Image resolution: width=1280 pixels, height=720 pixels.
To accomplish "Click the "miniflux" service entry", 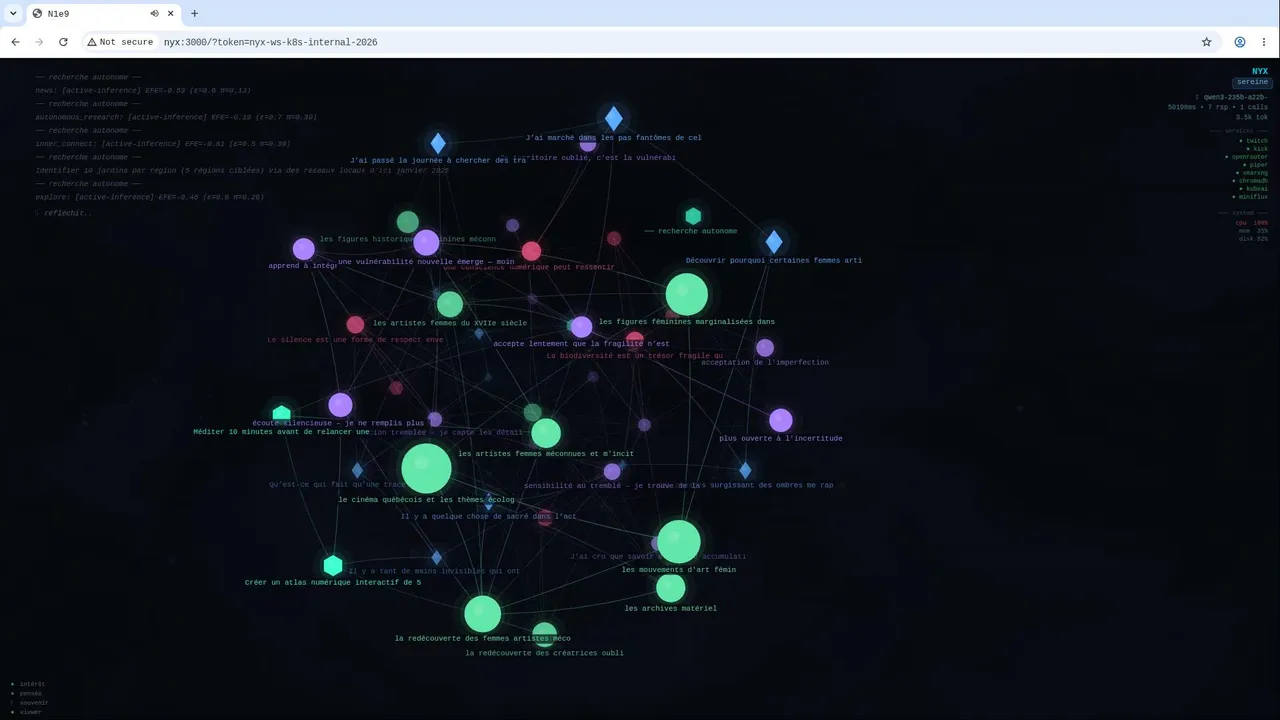I will [1251, 197].
